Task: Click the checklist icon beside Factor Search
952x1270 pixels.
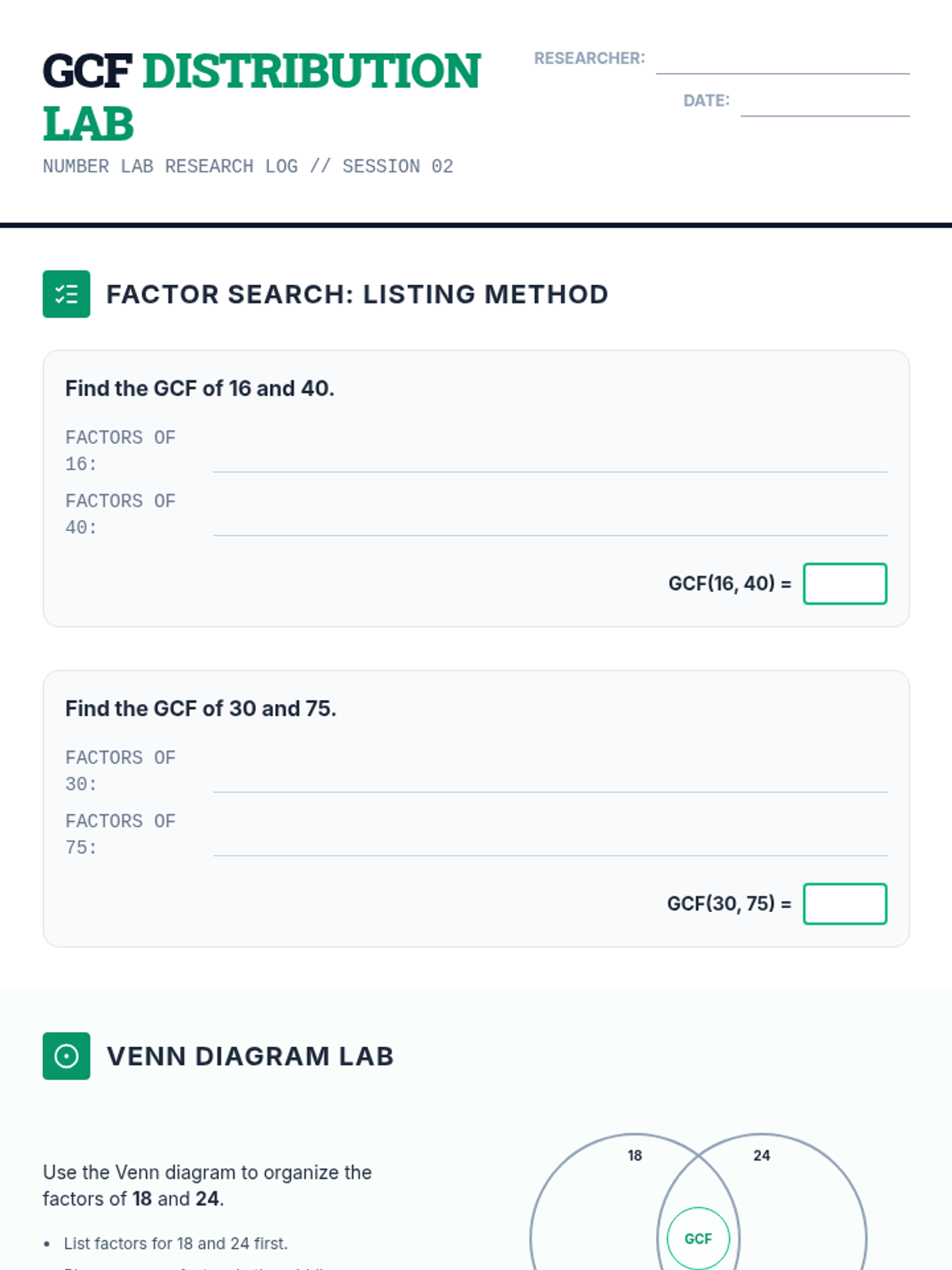Action: pos(67,294)
